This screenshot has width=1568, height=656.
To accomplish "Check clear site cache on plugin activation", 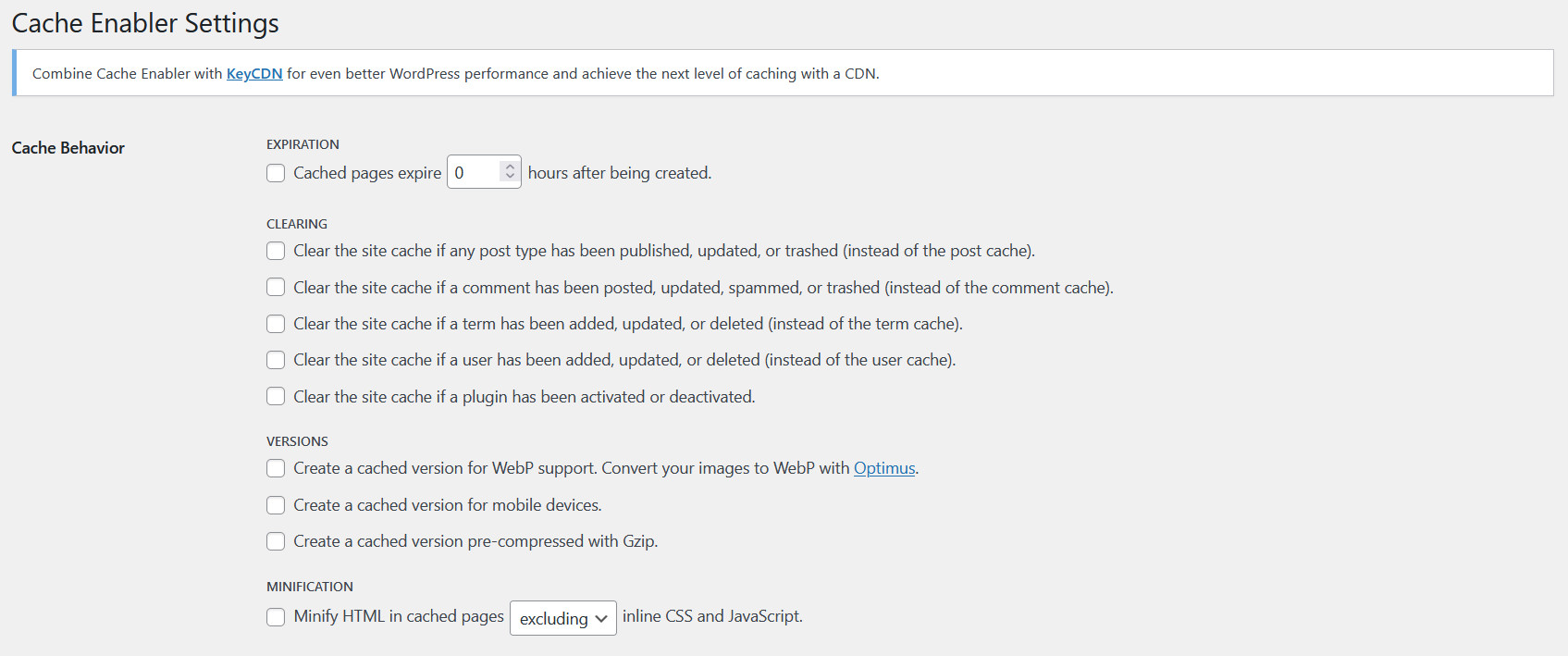I will 276,397.
